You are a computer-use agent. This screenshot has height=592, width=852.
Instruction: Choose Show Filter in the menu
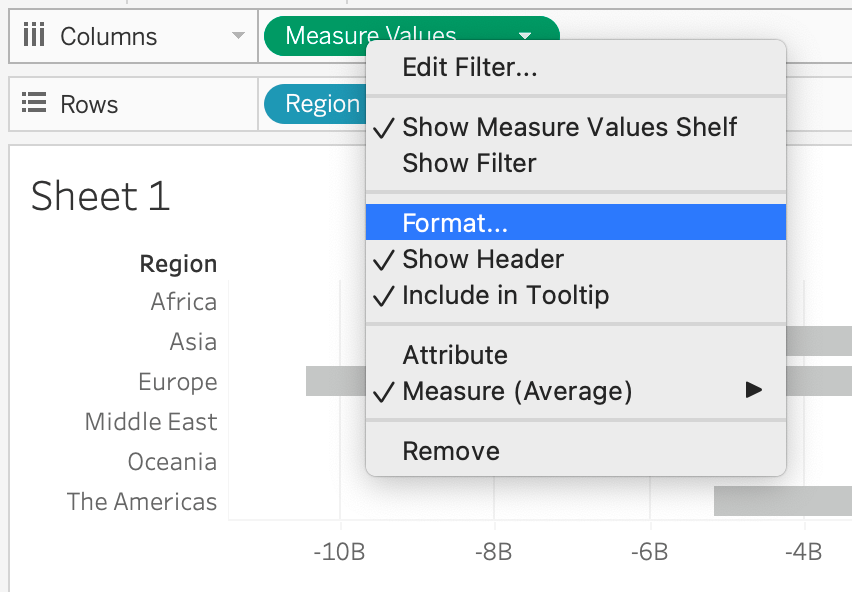(469, 163)
